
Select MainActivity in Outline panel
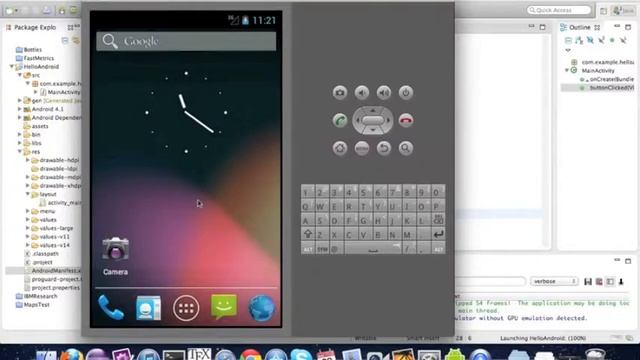click(598, 71)
